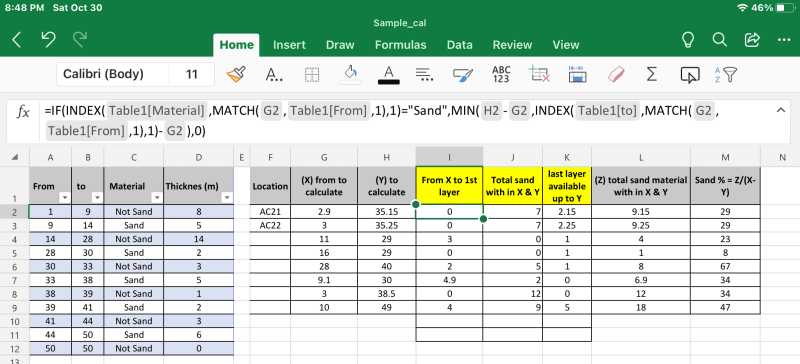The height and width of the screenshot is (364, 800).
Task: Select the 'last layer available up to Y' header
Action: [x=567, y=186]
